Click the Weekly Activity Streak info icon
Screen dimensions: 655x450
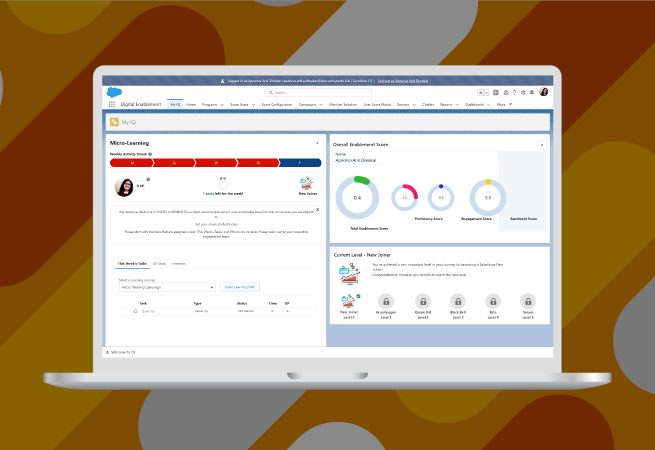pyautogui.click(x=153, y=154)
